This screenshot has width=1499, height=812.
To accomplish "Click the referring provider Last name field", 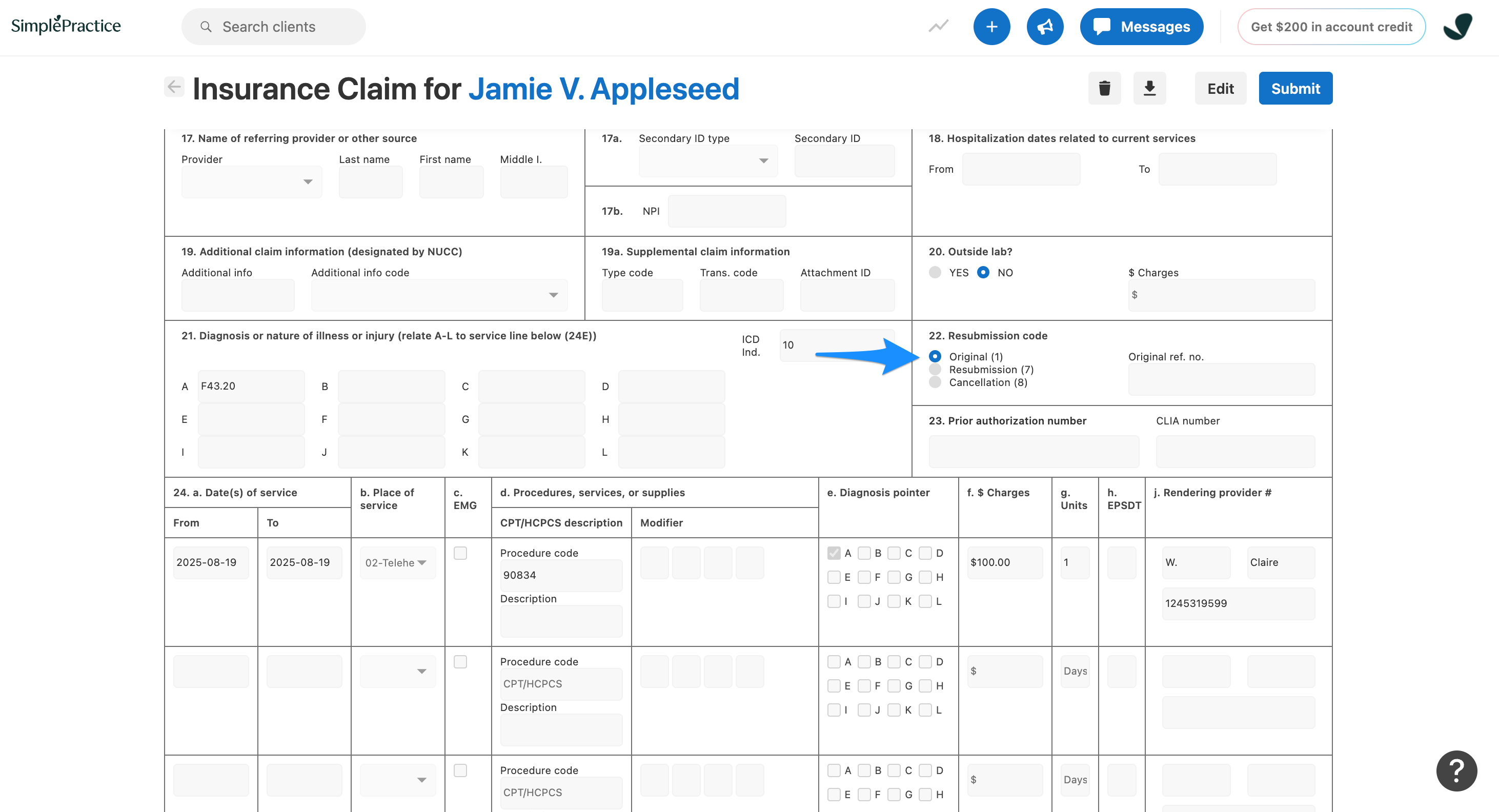I will pyautogui.click(x=371, y=182).
